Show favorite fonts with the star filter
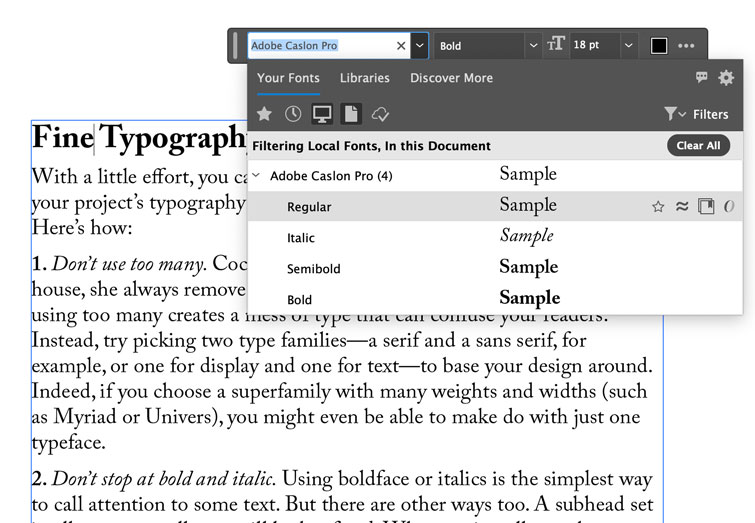 (265, 114)
